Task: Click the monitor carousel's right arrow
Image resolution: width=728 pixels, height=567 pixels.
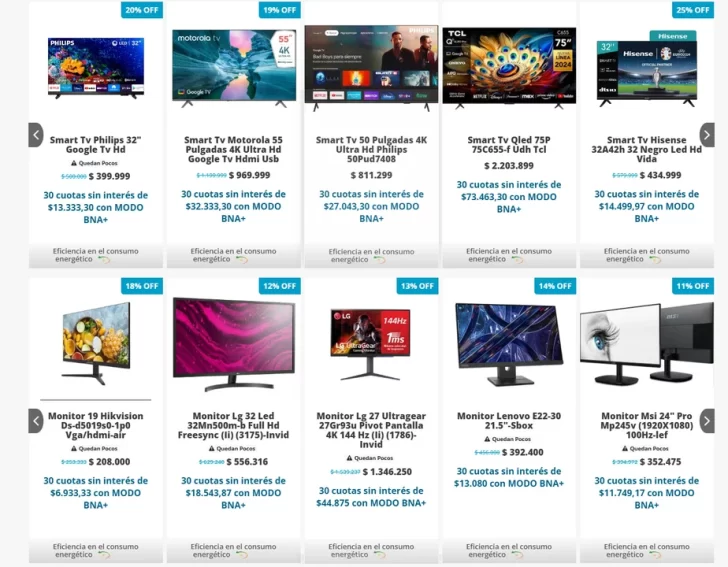Action: click(707, 421)
